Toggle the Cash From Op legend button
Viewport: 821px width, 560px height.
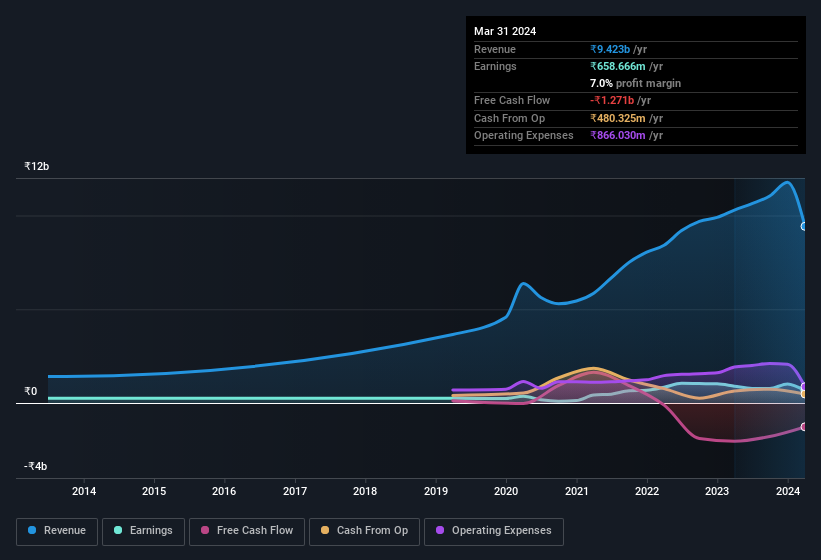[x=364, y=531]
